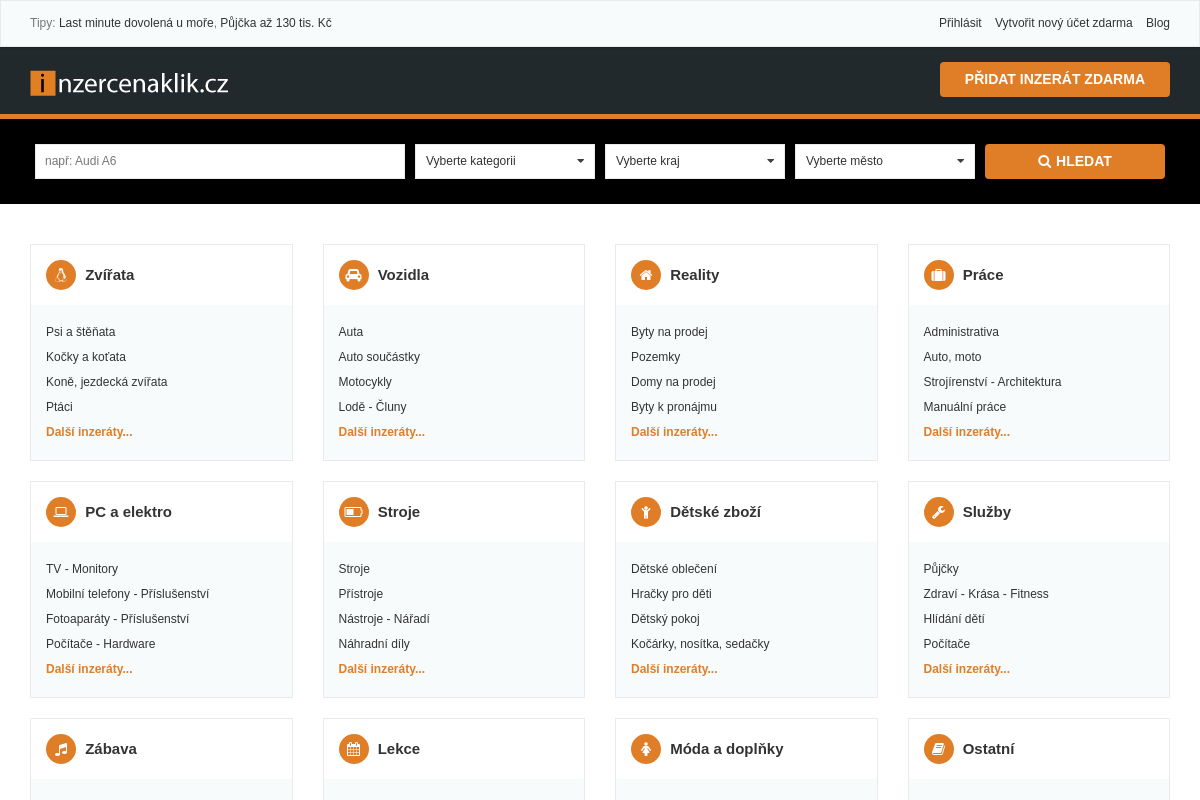Open Další inzeráty under Zvířata

89,432
